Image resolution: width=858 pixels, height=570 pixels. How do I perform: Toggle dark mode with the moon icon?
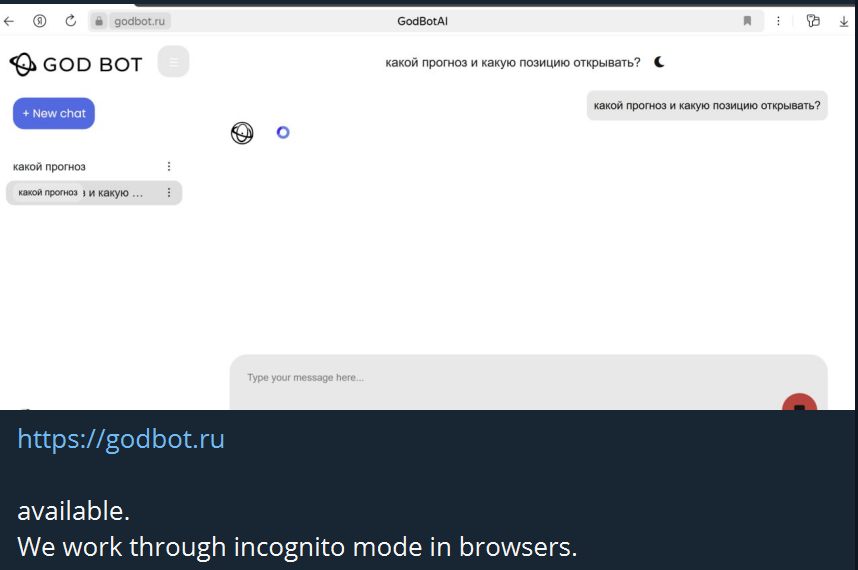point(659,62)
